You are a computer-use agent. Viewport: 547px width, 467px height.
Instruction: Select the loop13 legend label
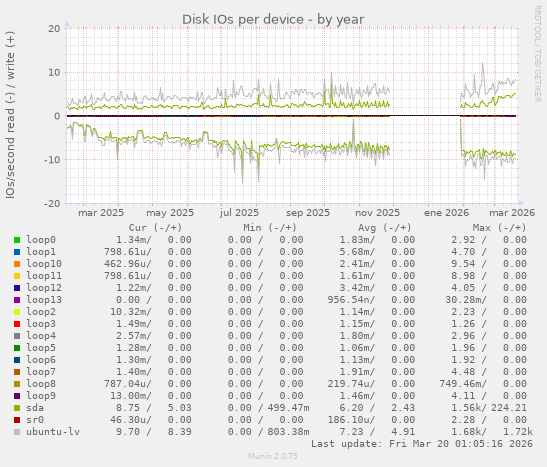pyautogui.click(x=44, y=300)
